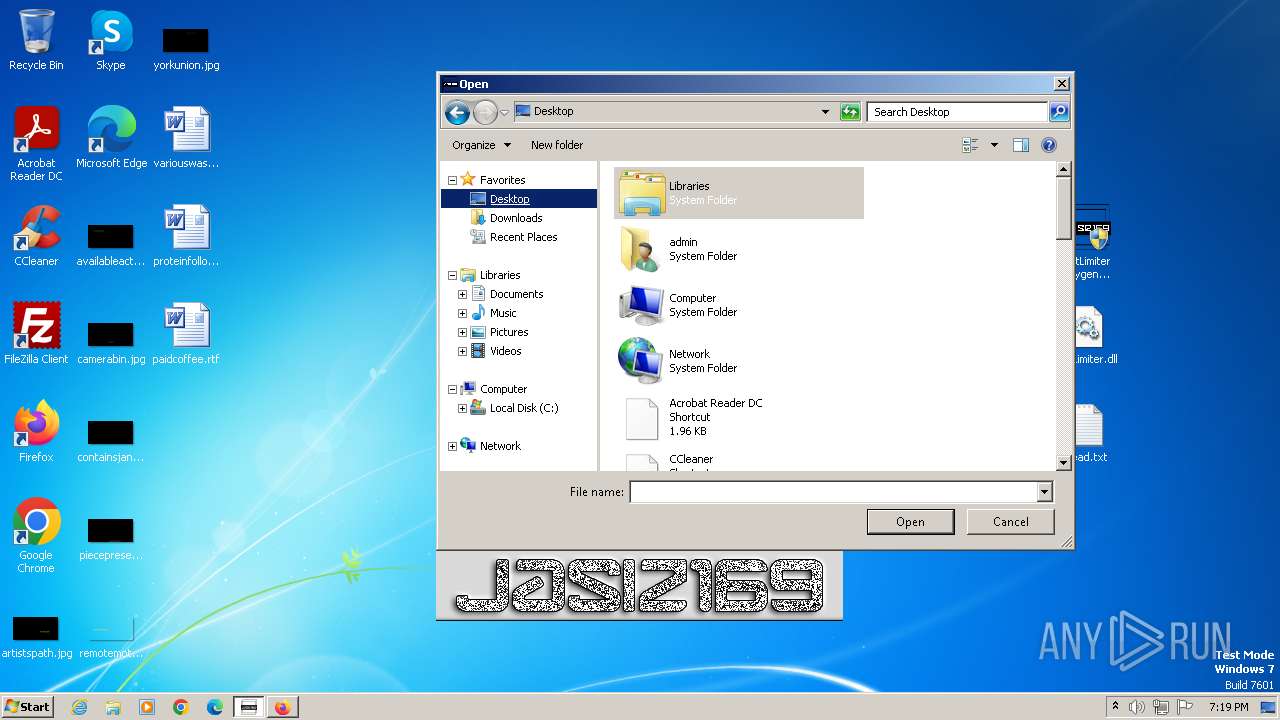Select the Network System Folder item
1280x720 pixels.
pyautogui.click(x=739, y=361)
